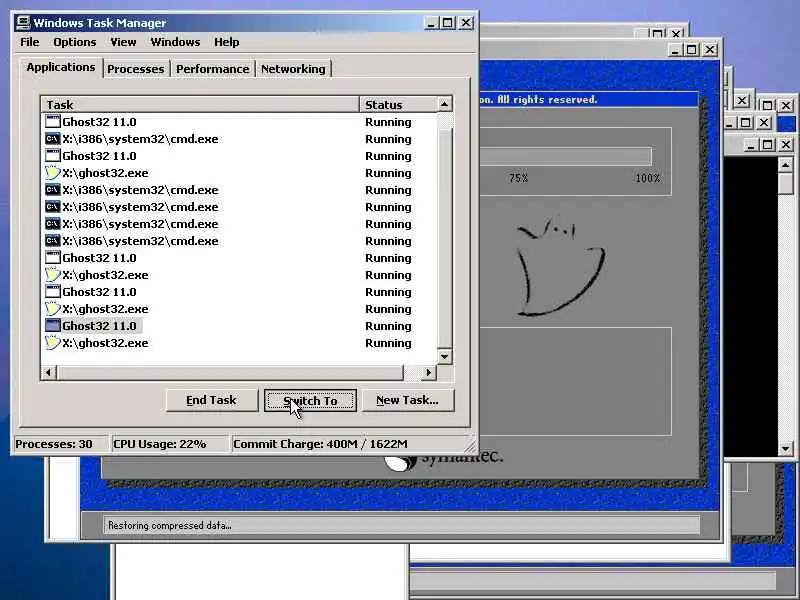Click the 75% progress label in Ghost

click(518, 178)
